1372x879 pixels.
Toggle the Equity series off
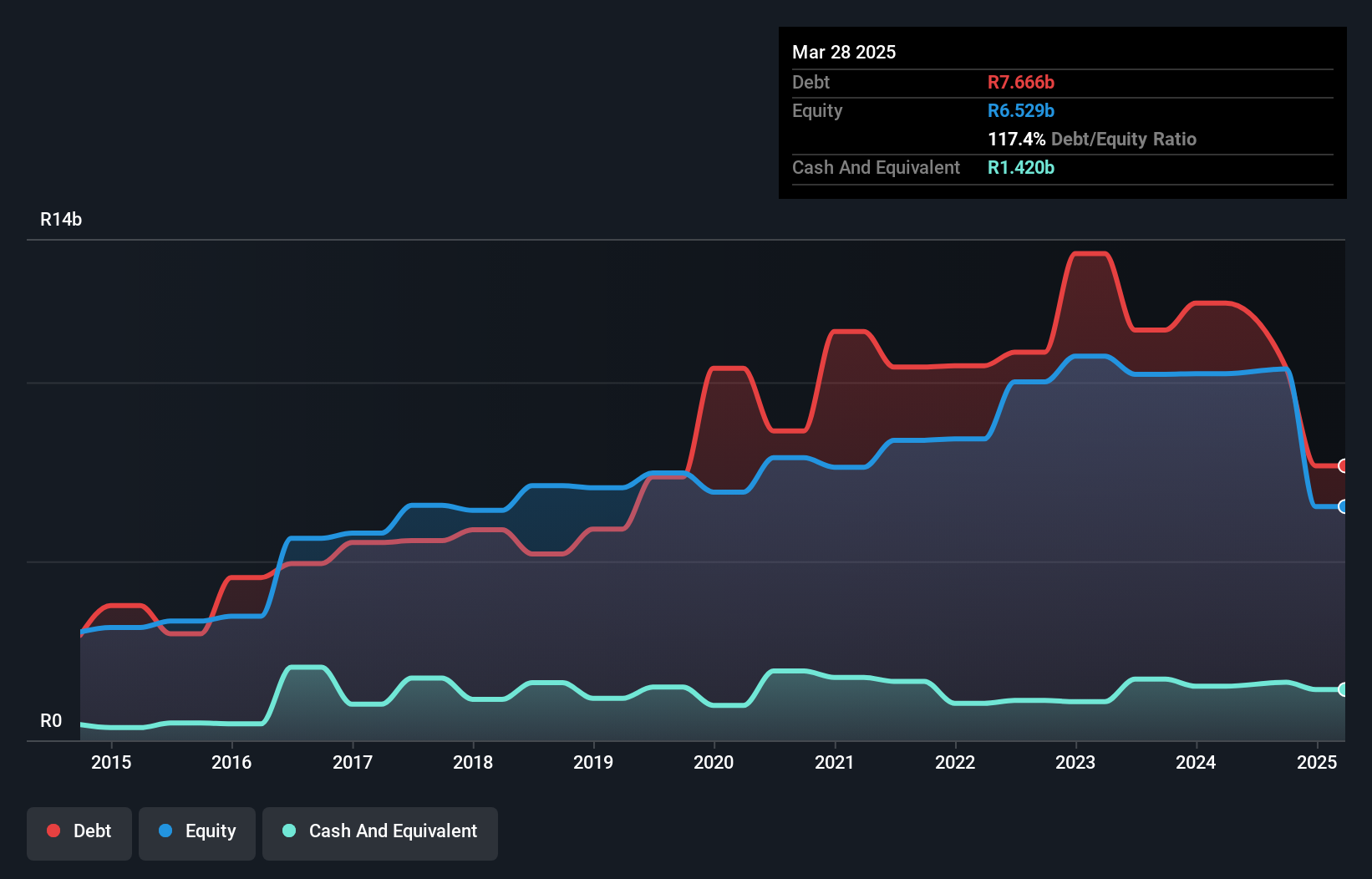pyautogui.click(x=196, y=832)
